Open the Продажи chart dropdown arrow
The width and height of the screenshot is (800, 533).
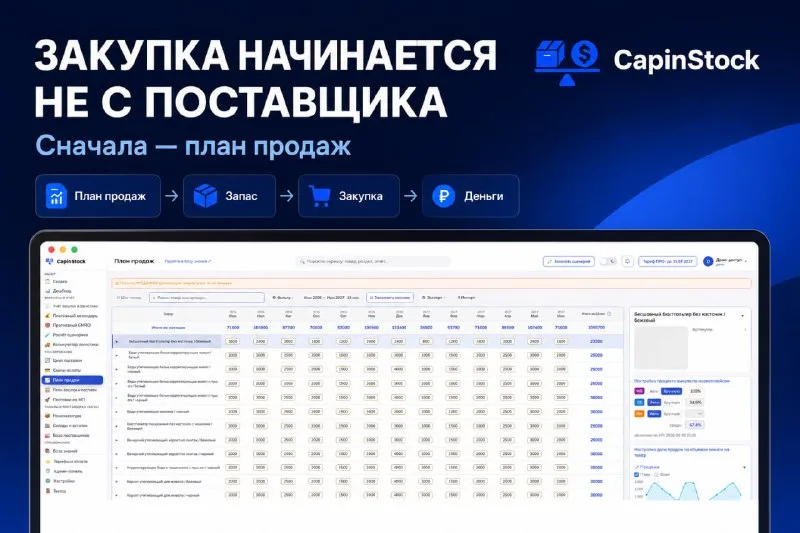[744, 467]
